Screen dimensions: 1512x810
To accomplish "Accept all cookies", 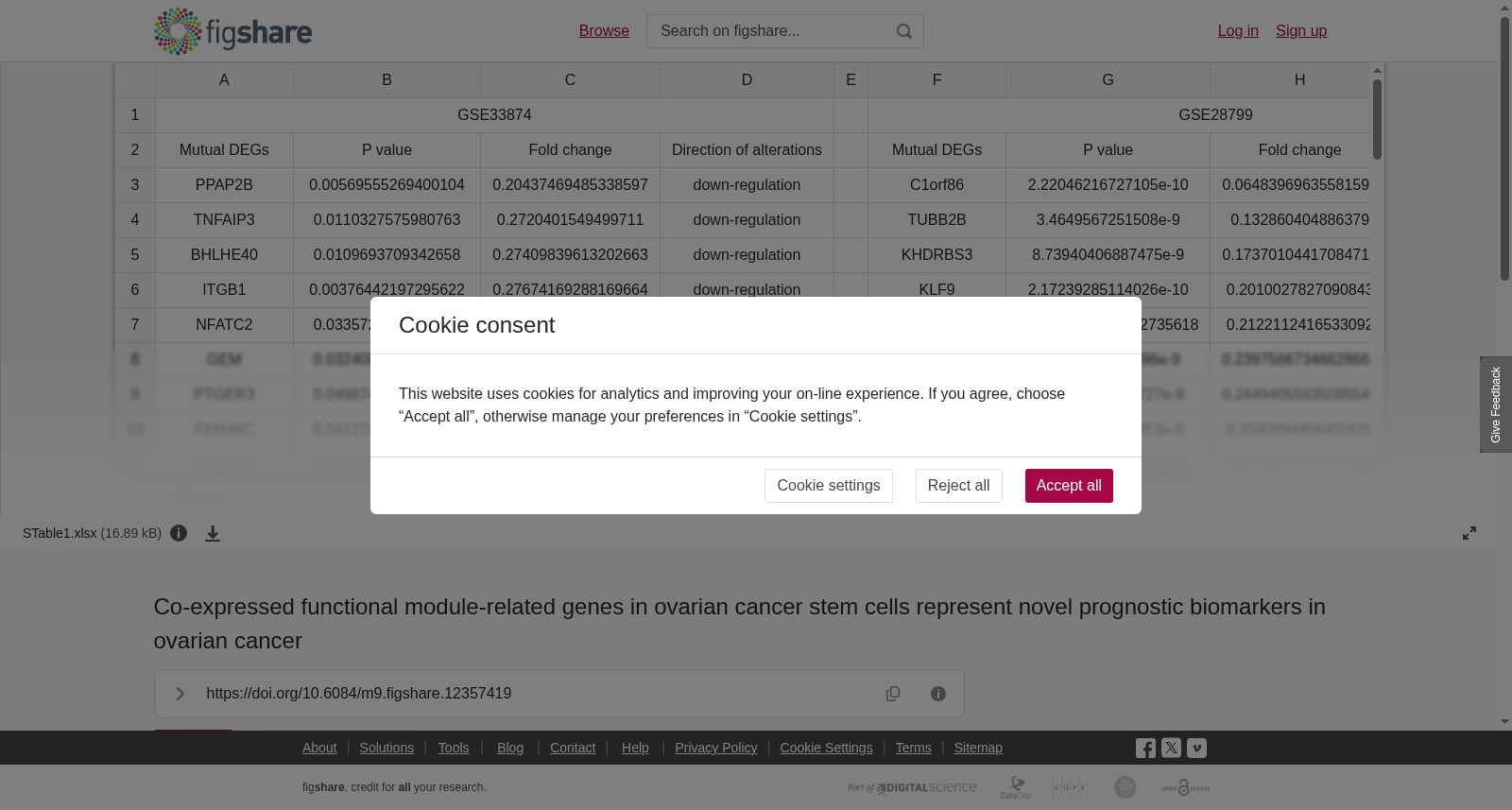I will [x=1069, y=486].
